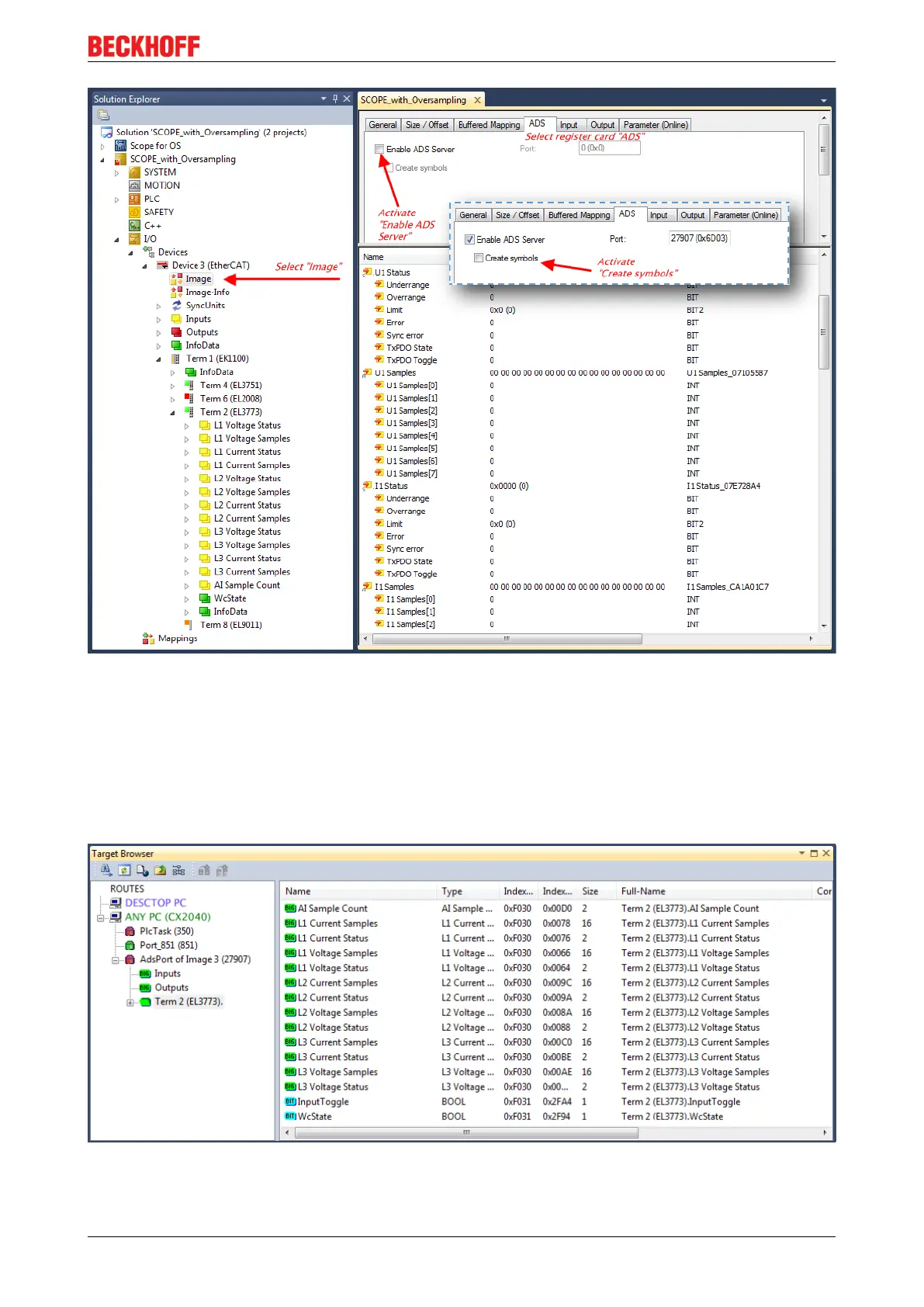The image size is (924, 1307).
Task: Enable the unchecked Enable ADS Server checkbox
Action: (x=379, y=149)
